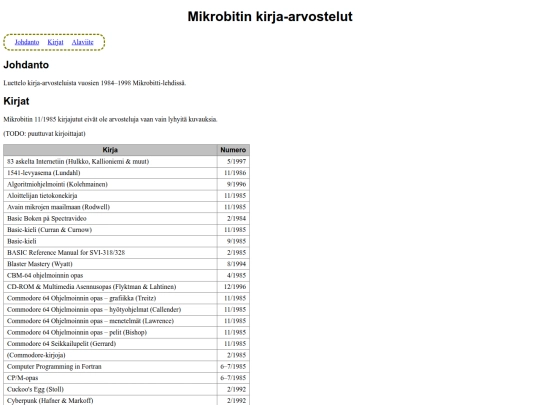Open the Alaviite navigation link
This screenshot has width=540, height=405.
(x=83, y=42)
